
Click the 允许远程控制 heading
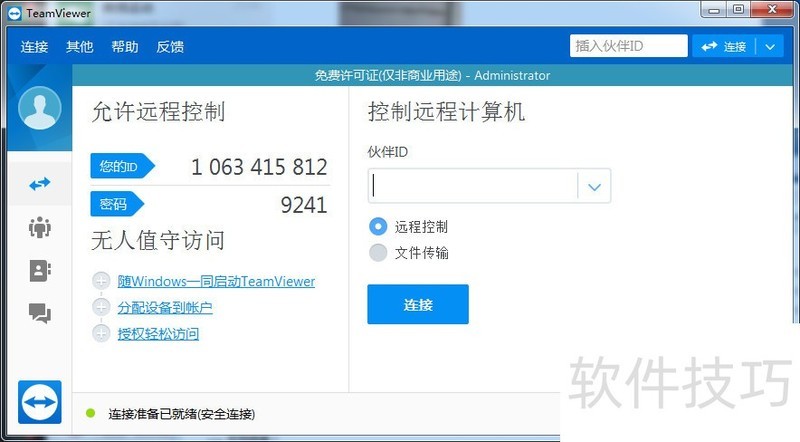coord(159,112)
